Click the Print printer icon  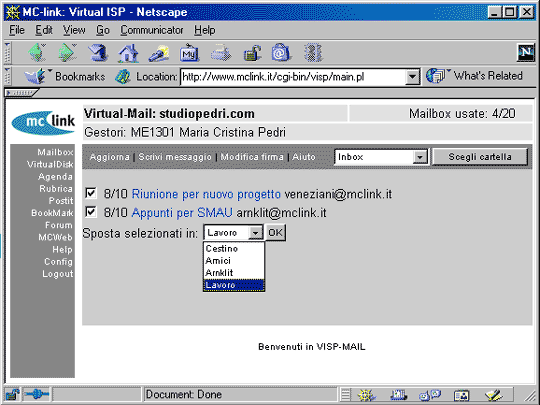click(221, 53)
